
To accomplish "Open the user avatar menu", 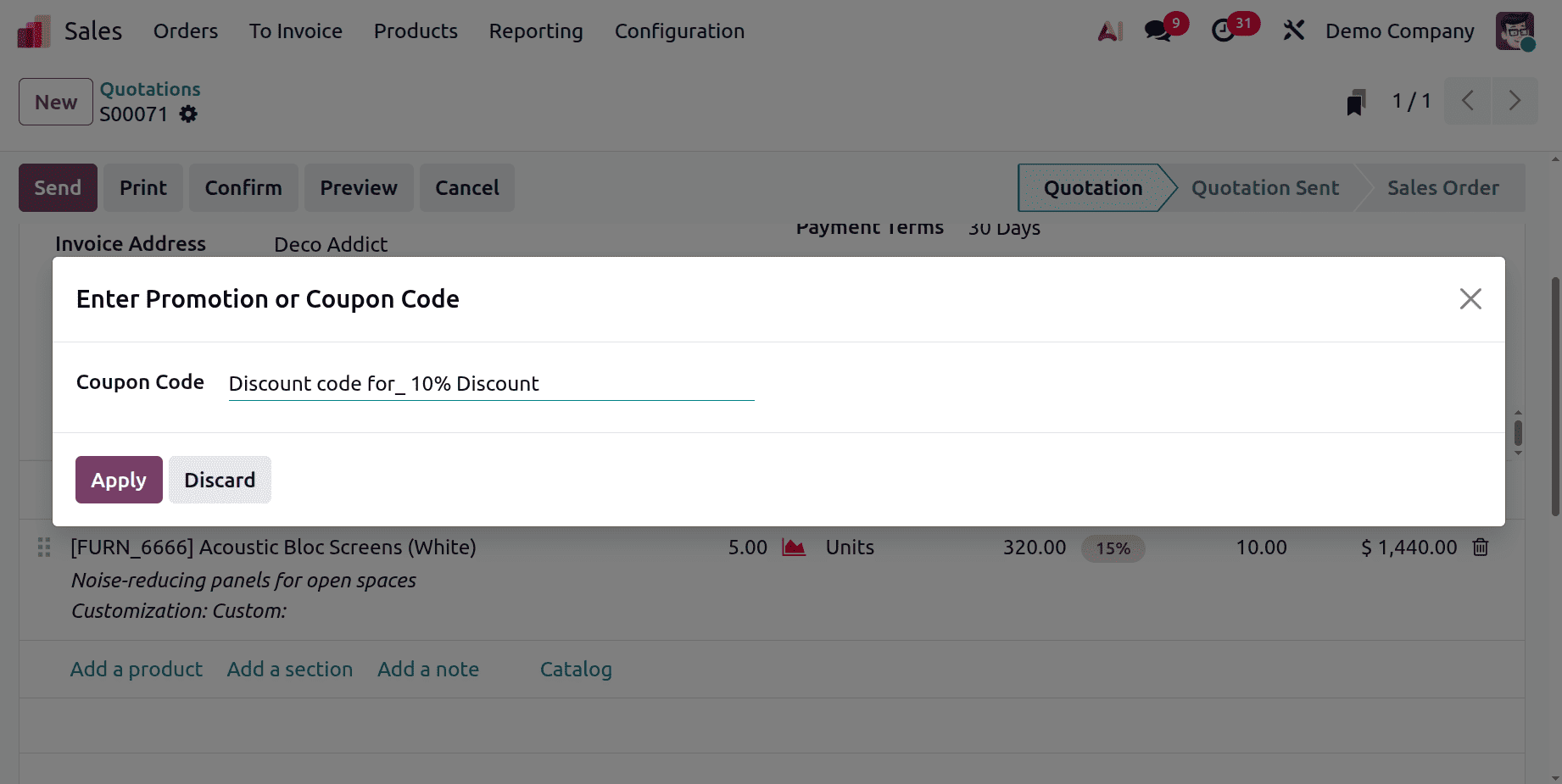I will tap(1515, 31).
